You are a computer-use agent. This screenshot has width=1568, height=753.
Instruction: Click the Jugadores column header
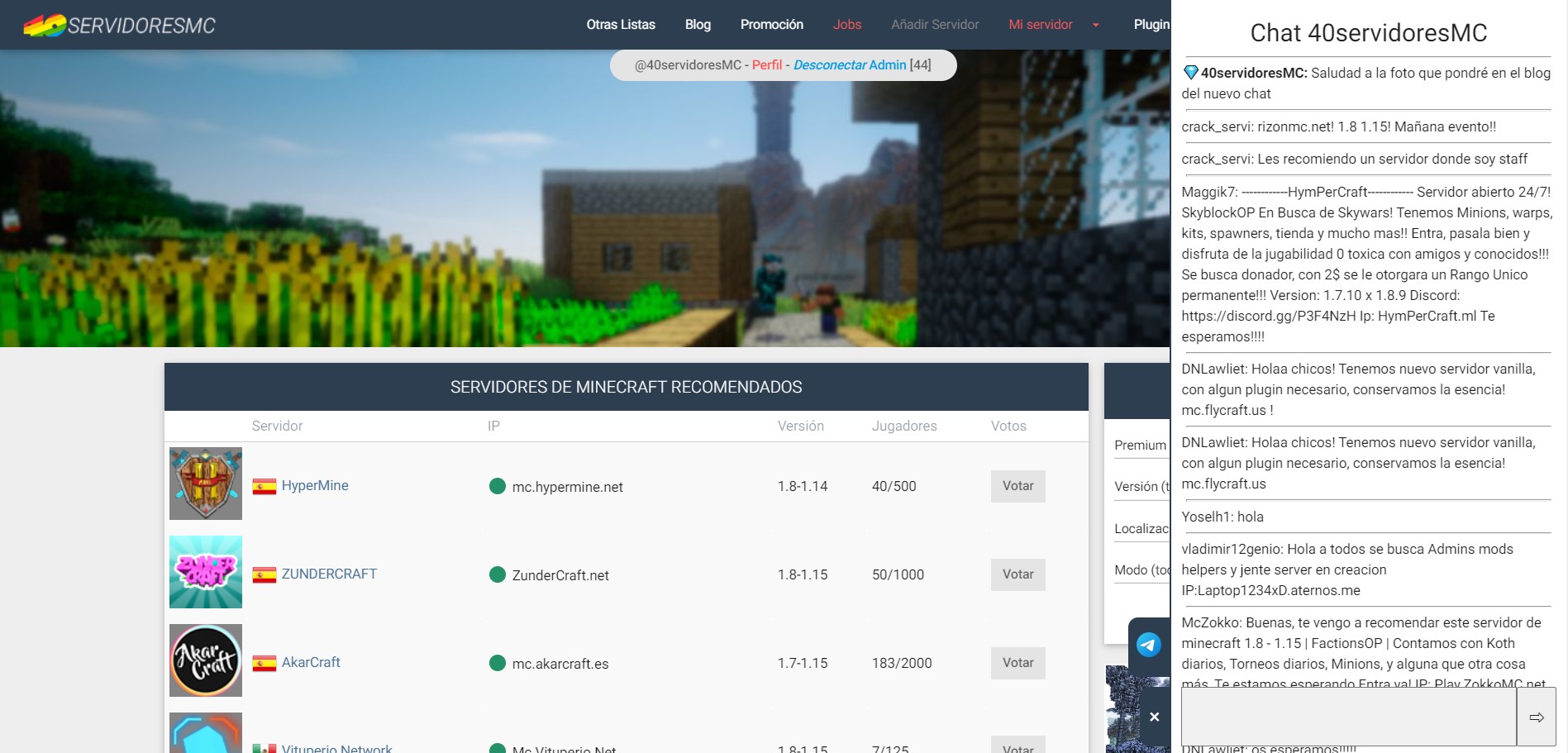pos(904,426)
